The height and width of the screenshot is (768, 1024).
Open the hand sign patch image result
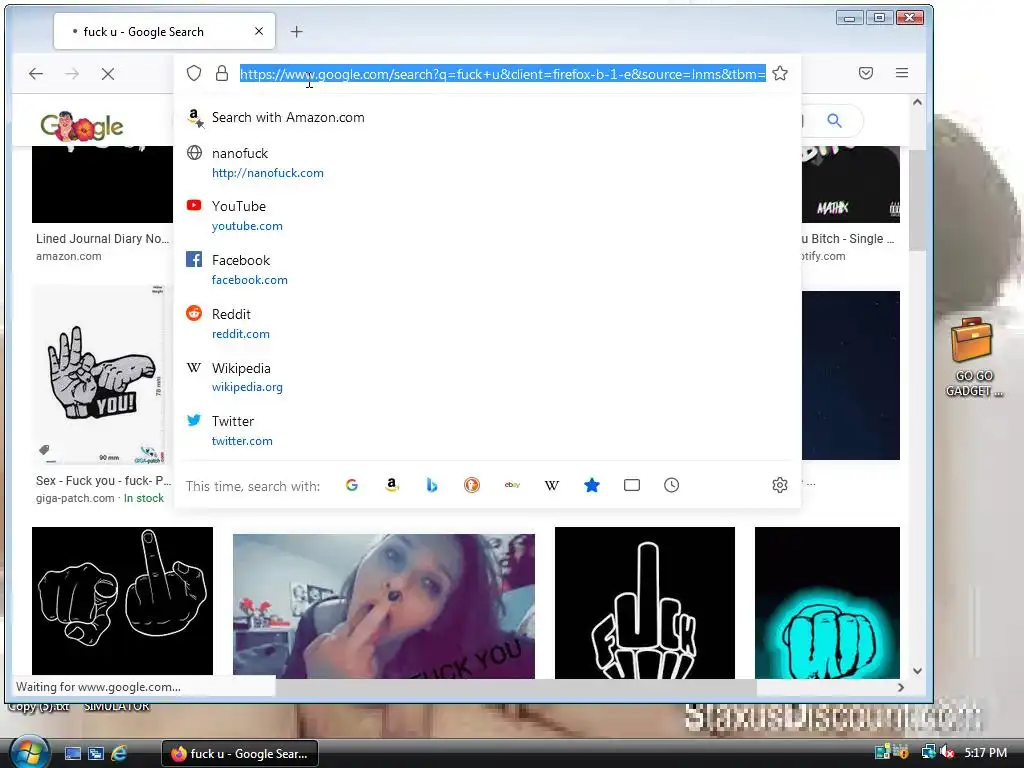[98, 374]
